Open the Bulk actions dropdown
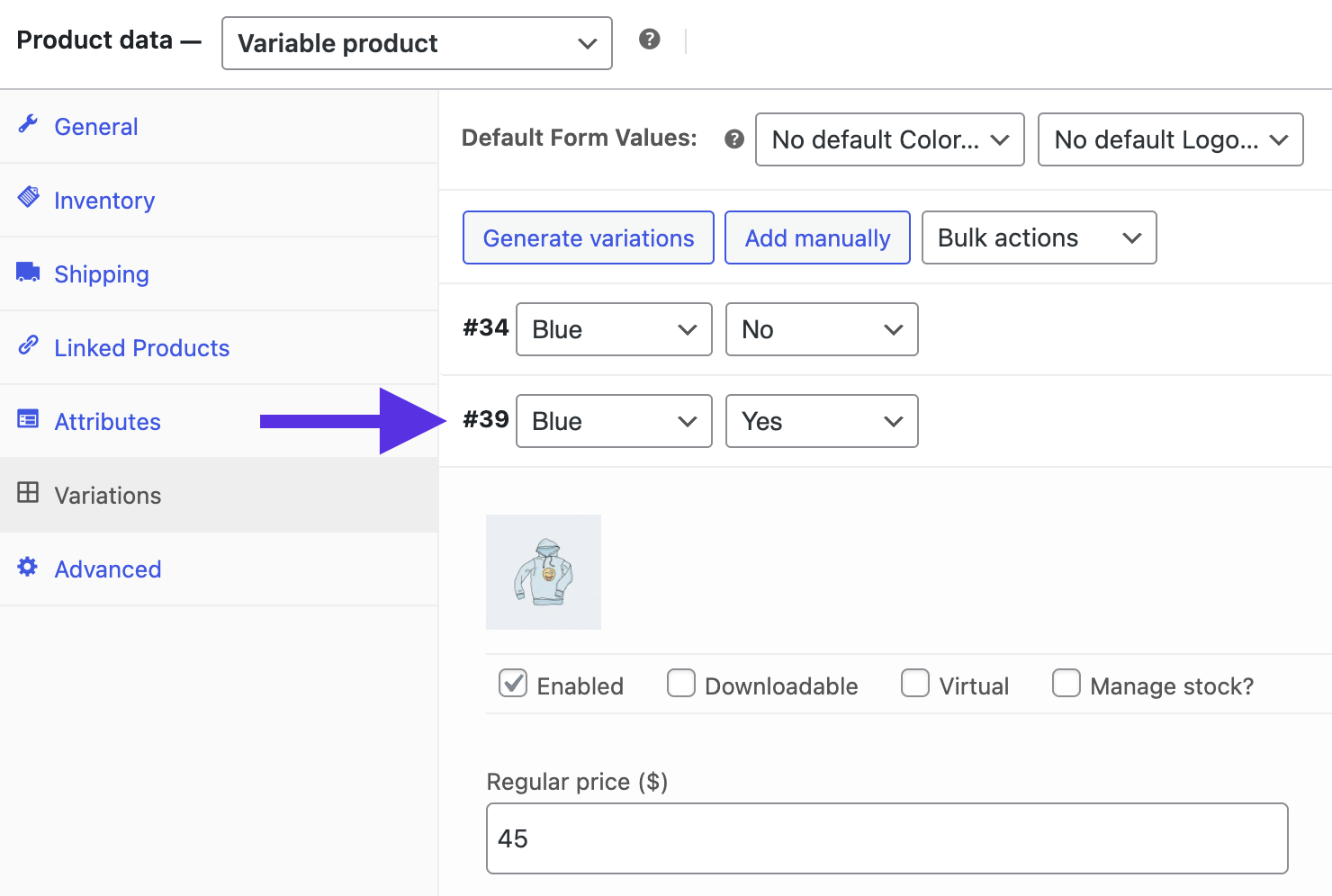 (x=1039, y=237)
